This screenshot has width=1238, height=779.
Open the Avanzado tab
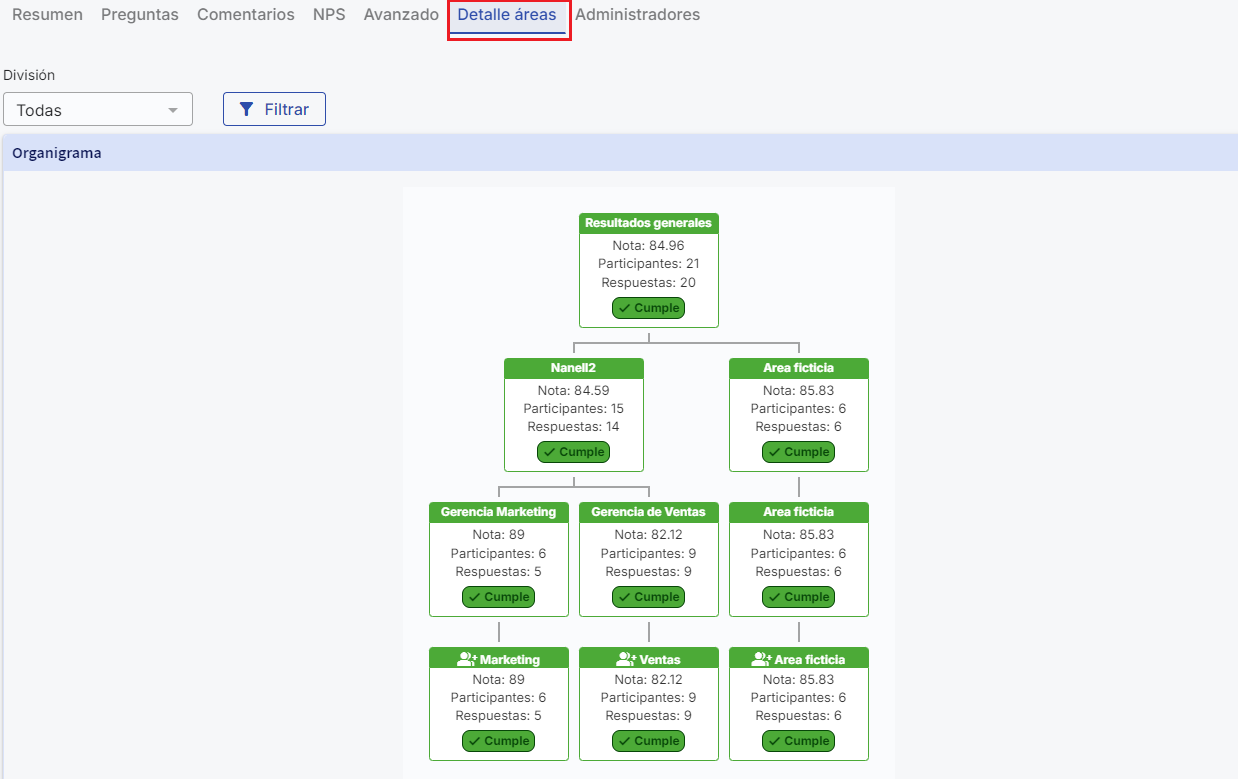click(x=401, y=15)
